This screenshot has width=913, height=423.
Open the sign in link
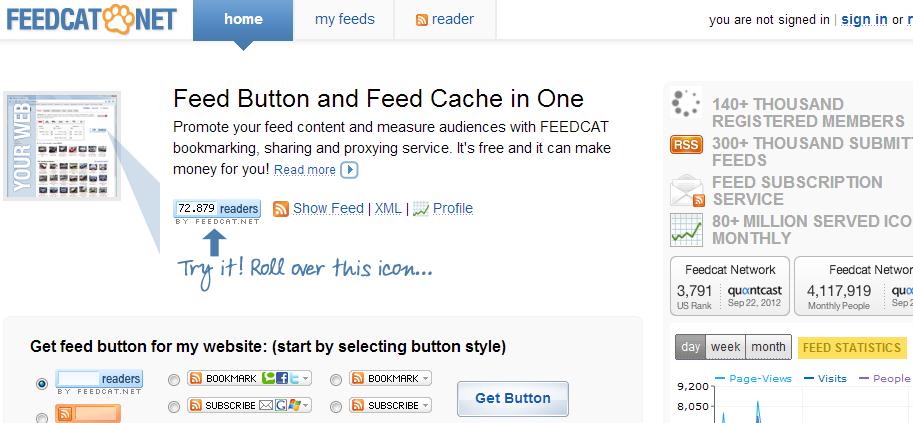pos(864,19)
